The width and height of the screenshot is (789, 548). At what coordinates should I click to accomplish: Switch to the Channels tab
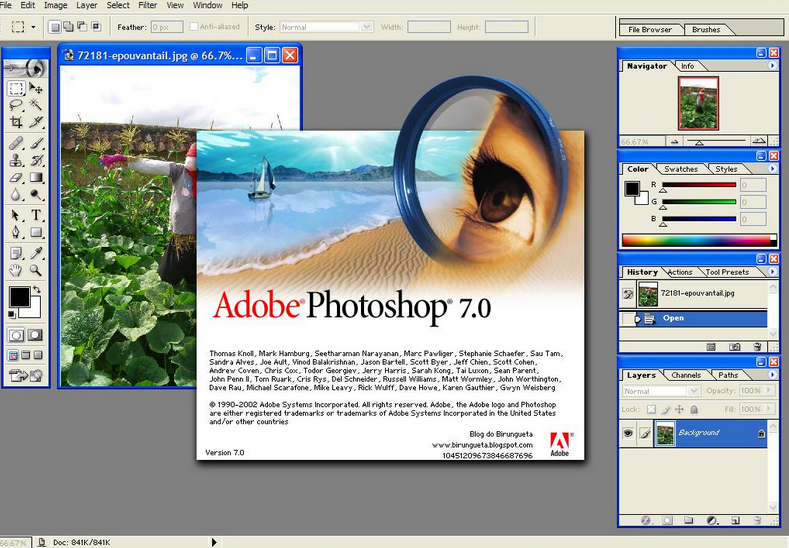(686, 375)
